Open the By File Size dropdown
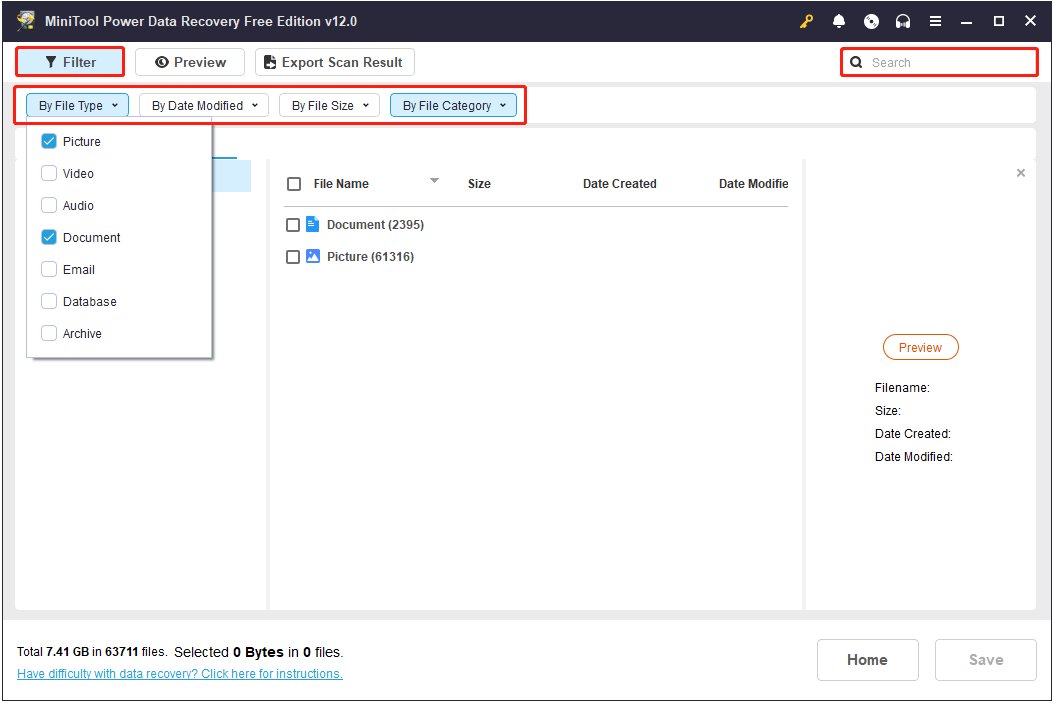1054x703 pixels. click(329, 106)
